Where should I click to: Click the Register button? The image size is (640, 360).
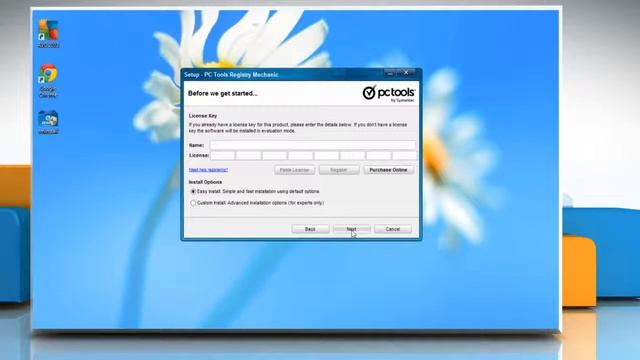[x=339, y=170]
